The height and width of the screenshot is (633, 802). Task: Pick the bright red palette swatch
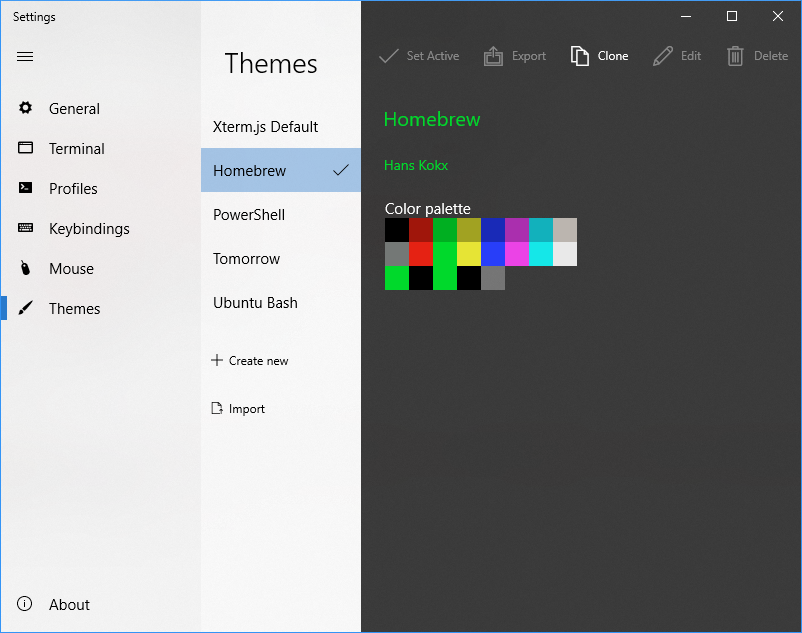pos(421,254)
